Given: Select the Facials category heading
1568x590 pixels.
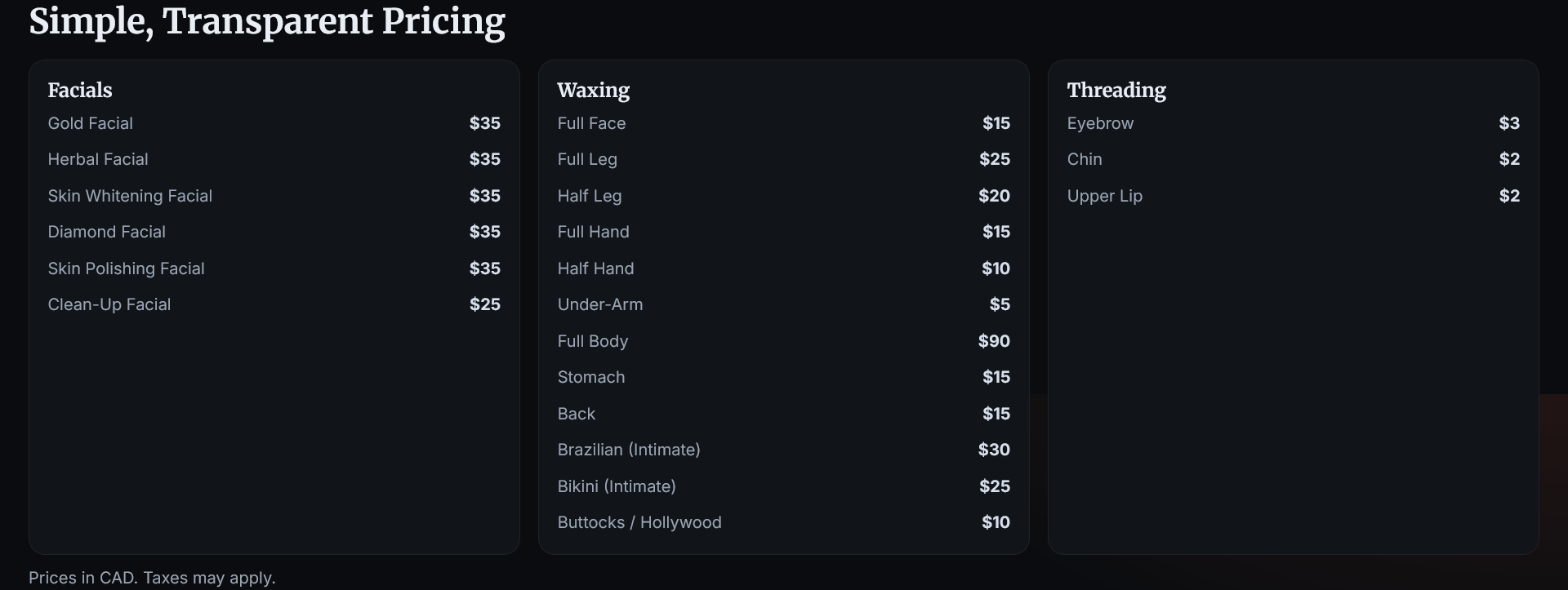Looking at the screenshot, I should tap(80, 90).
